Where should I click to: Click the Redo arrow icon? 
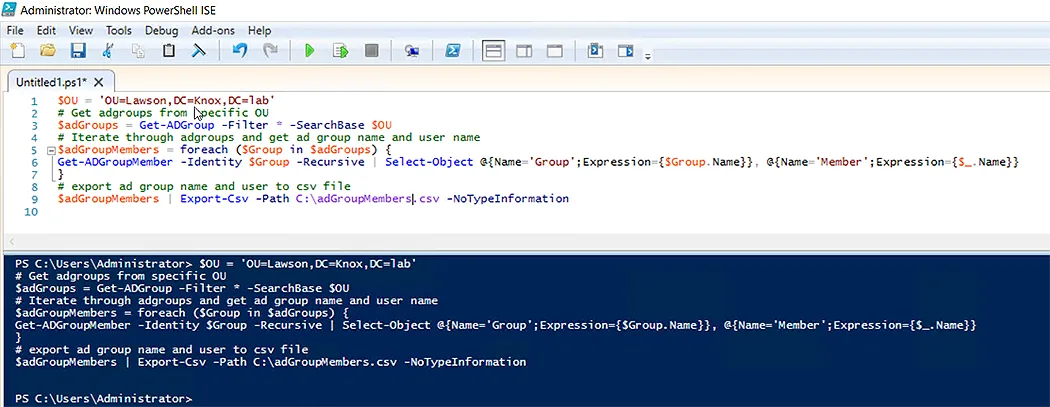(x=270, y=51)
